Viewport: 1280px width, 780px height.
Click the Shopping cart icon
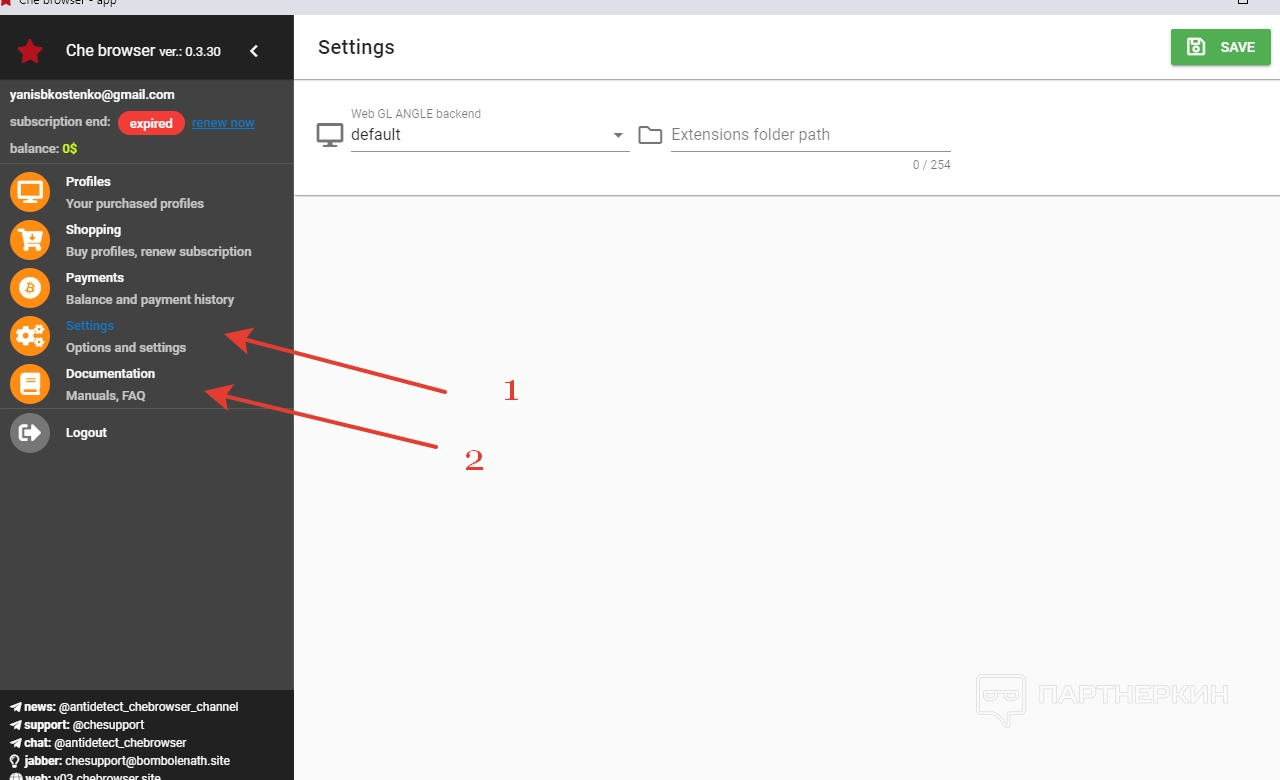(x=30, y=240)
